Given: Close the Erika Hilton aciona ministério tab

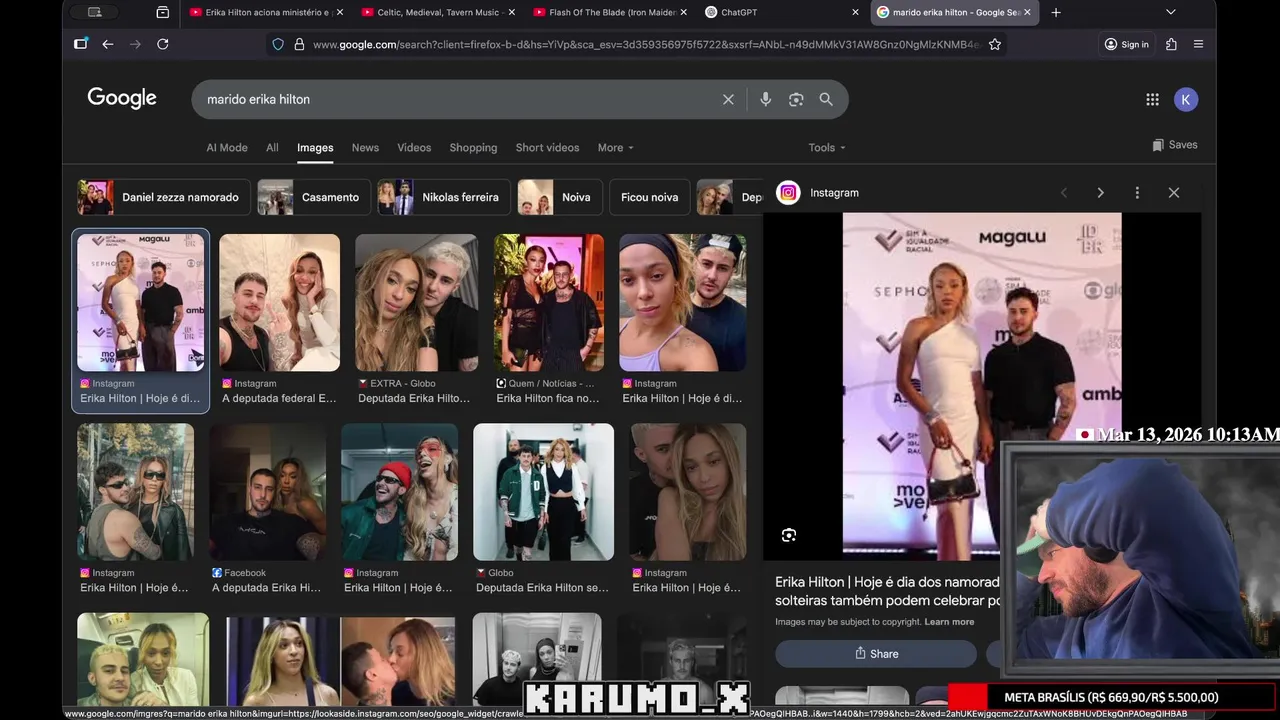Looking at the screenshot, I should click(x=340, y=12).
